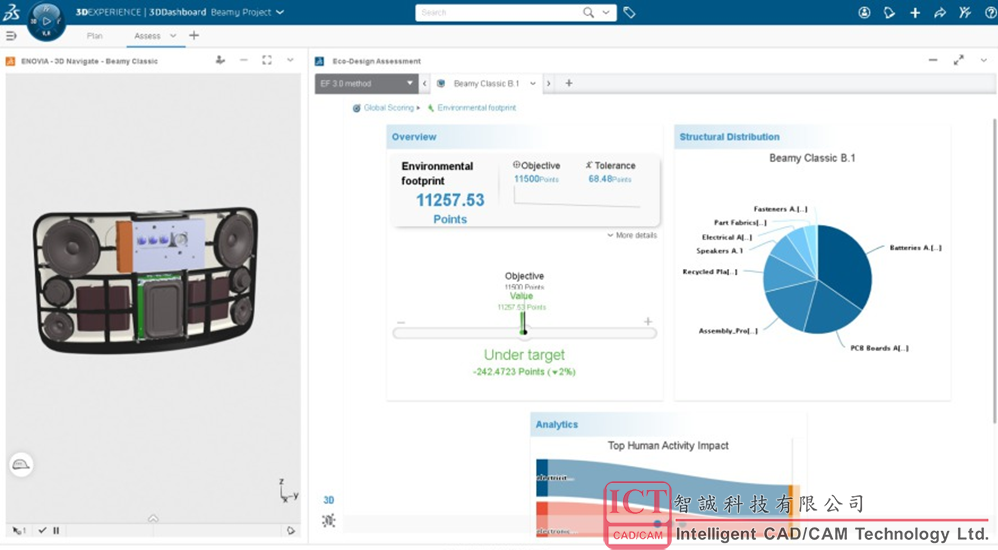Click the Beamy speaker 3D model
Viewport: 998px width, 550px height.
tap(146, 279)
